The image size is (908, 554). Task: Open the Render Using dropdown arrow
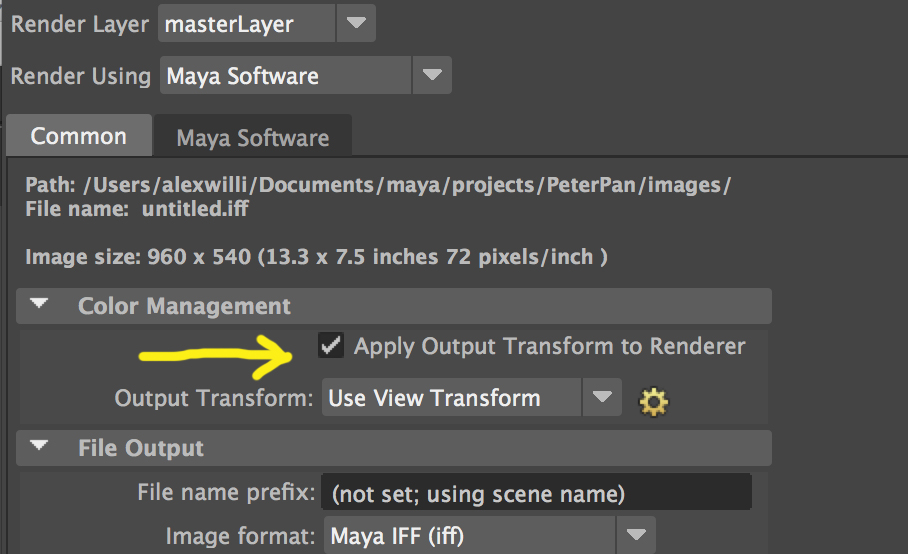pos(432,75)
